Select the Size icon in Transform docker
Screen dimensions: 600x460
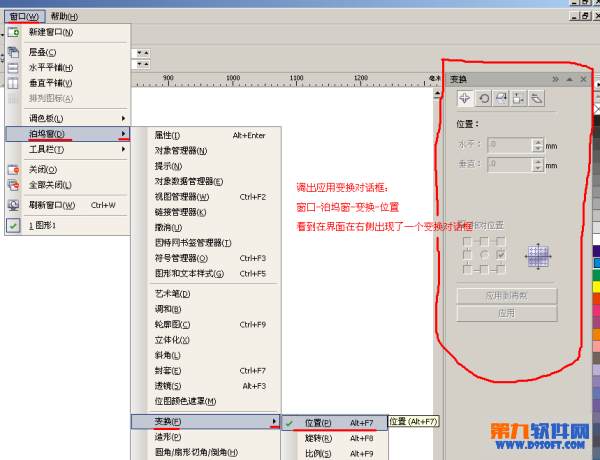(518, 98)
